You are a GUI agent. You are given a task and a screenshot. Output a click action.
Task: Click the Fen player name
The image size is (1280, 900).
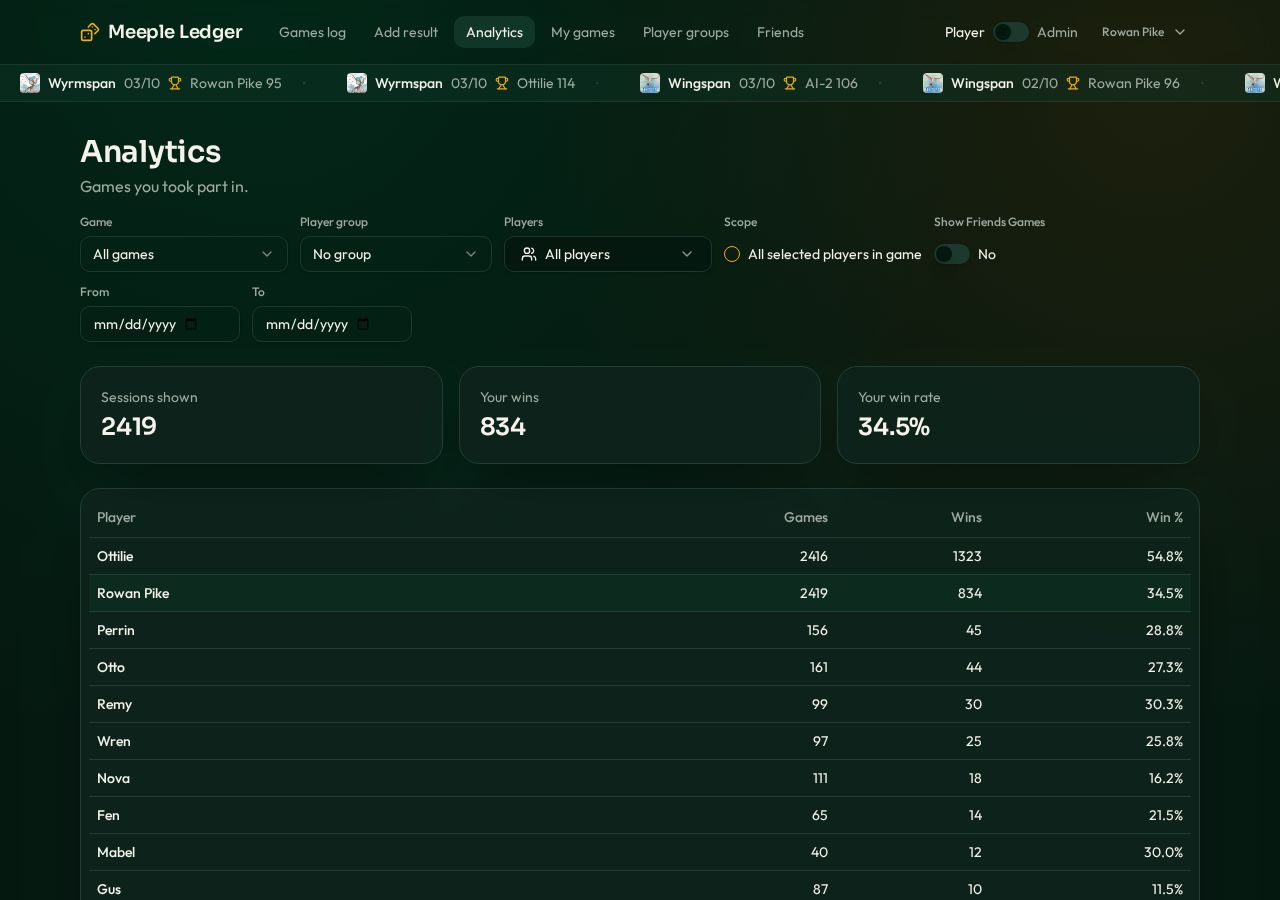coord(108,815)
